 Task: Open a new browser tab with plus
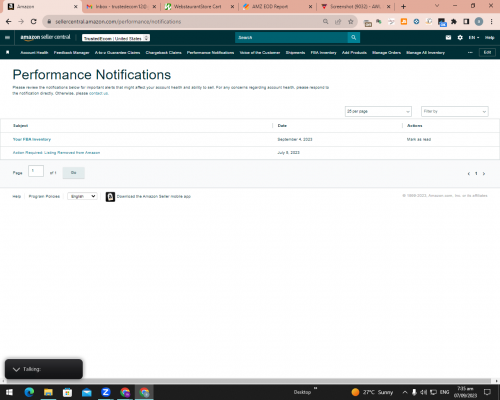click(x=403, y=6)
